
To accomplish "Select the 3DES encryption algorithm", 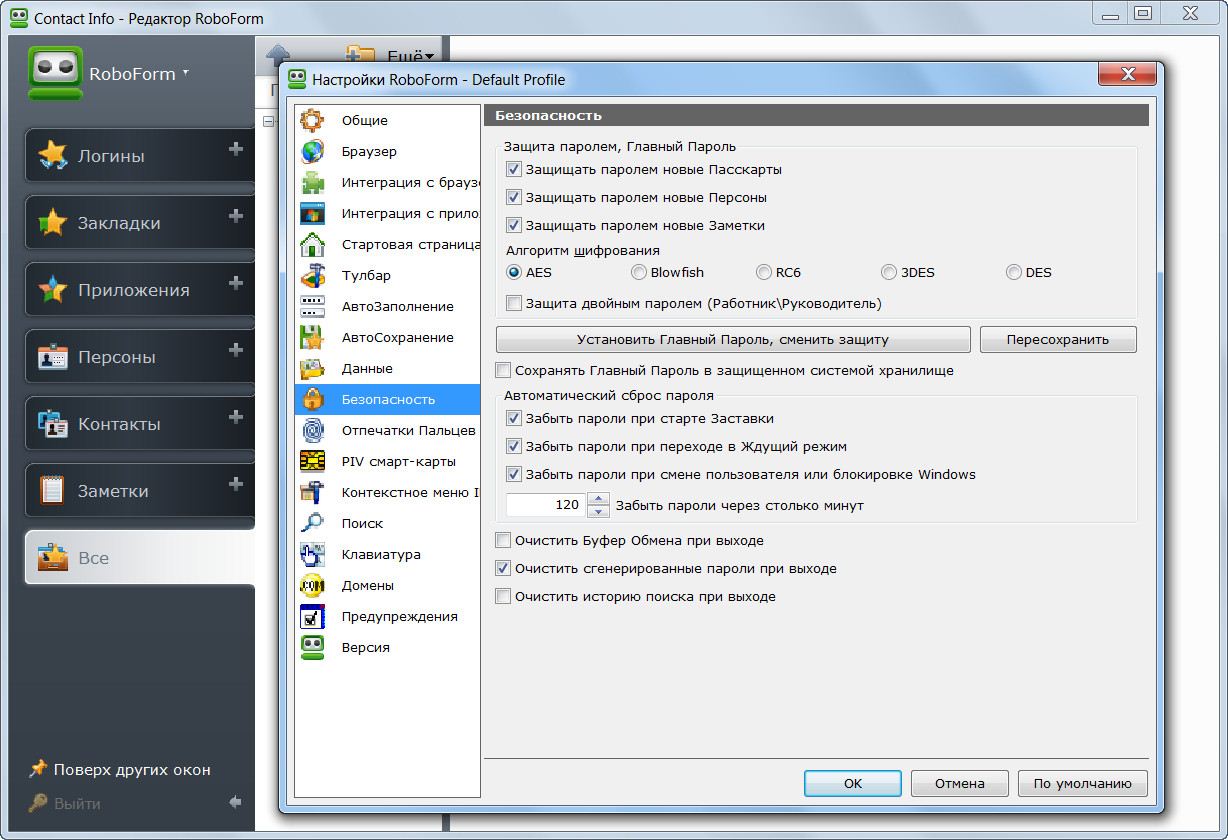I will pos(889,272).
